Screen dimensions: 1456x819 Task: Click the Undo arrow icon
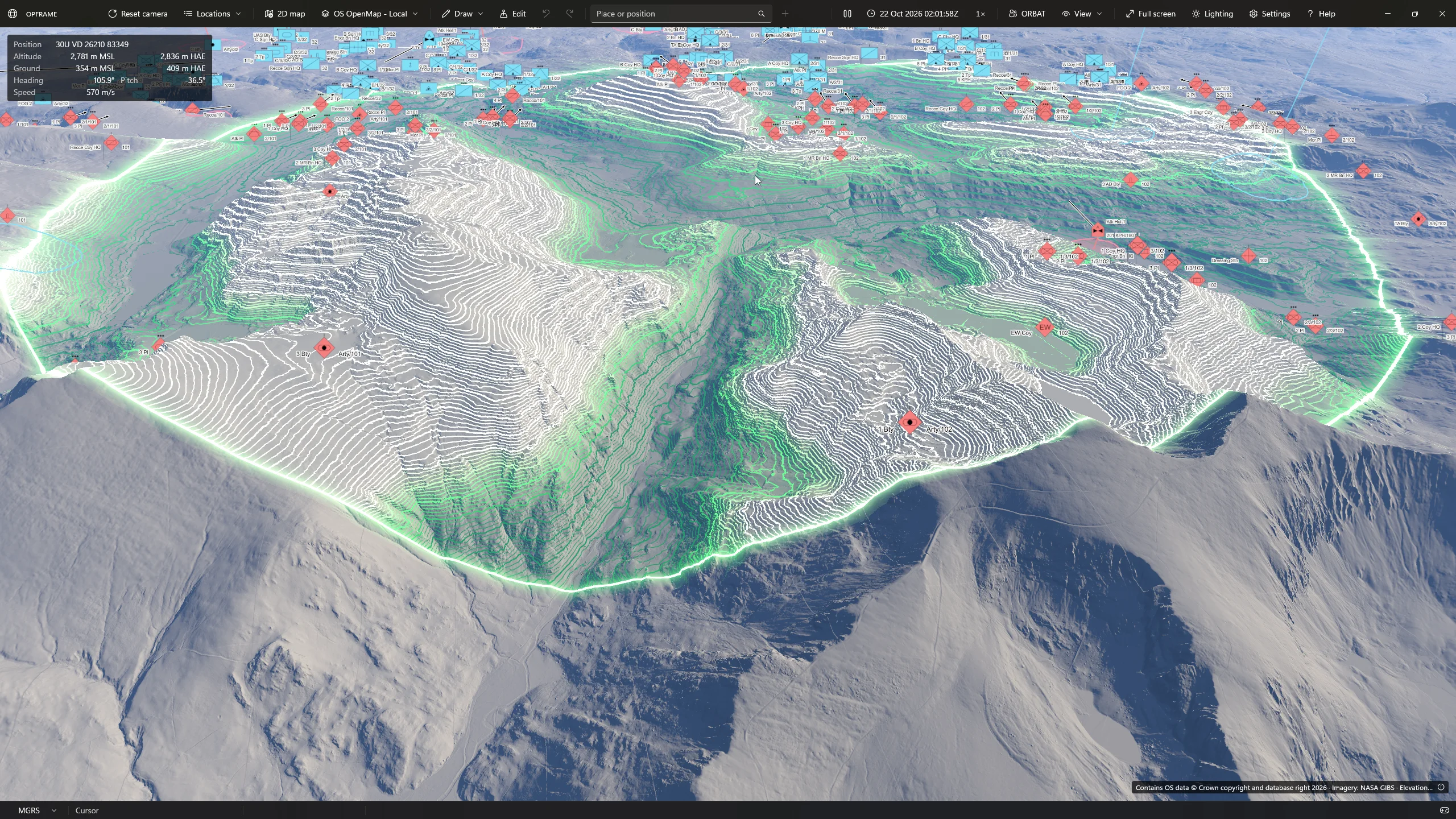546,14
